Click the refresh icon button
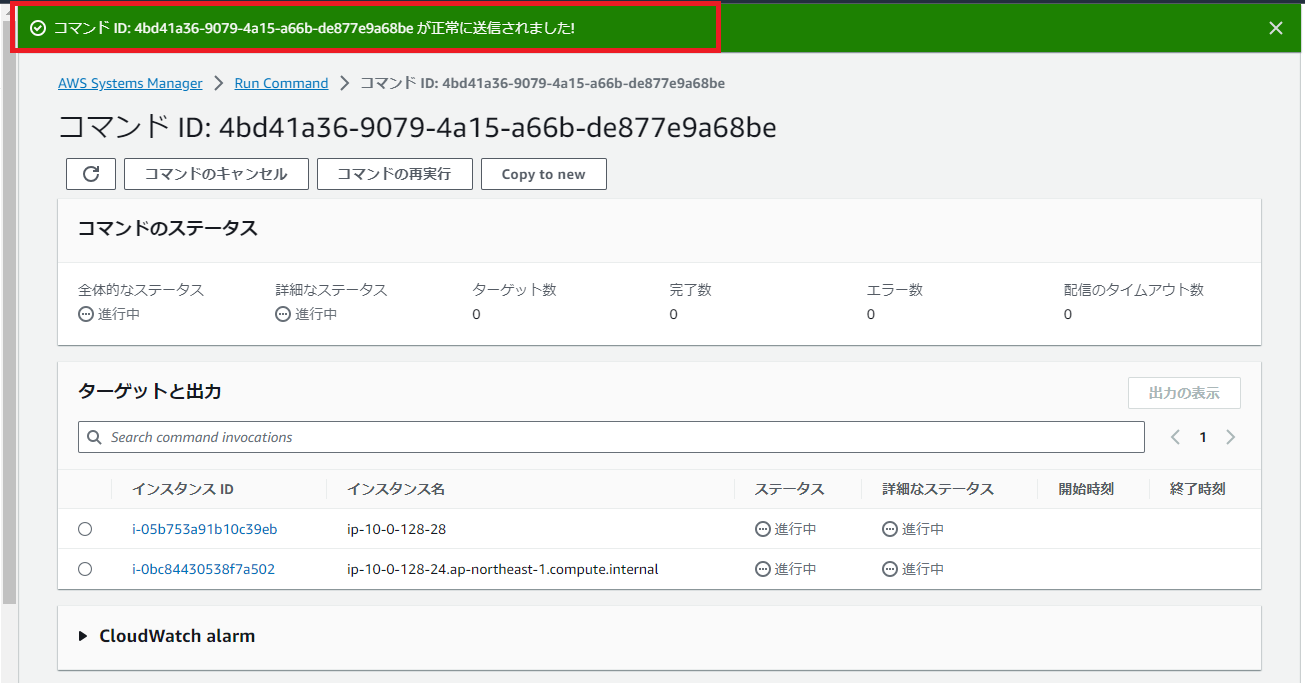The height and width of the screenshot is (683, 1305). (91, 174)
